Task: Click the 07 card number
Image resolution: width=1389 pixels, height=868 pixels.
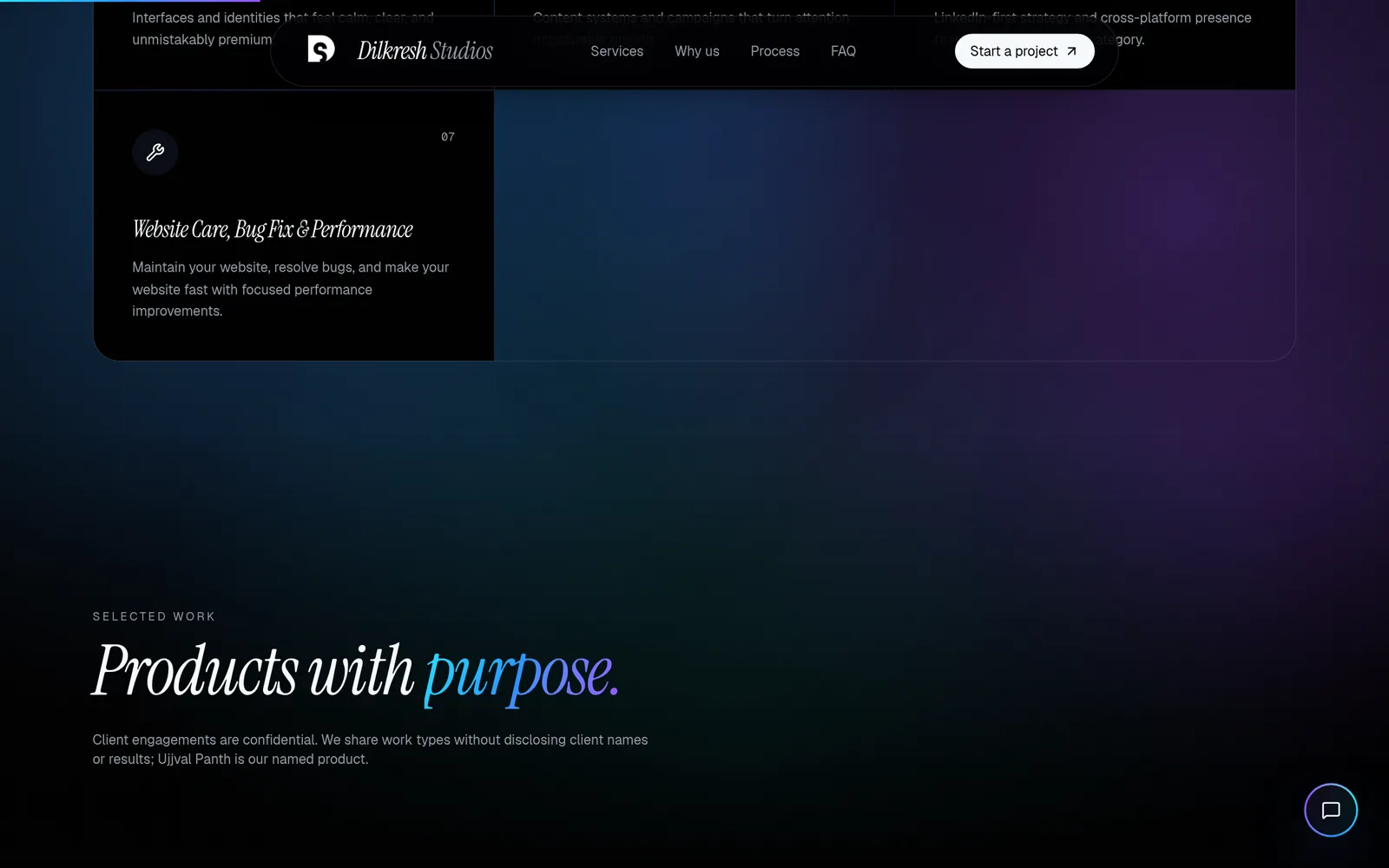Action: pos(448,137)
